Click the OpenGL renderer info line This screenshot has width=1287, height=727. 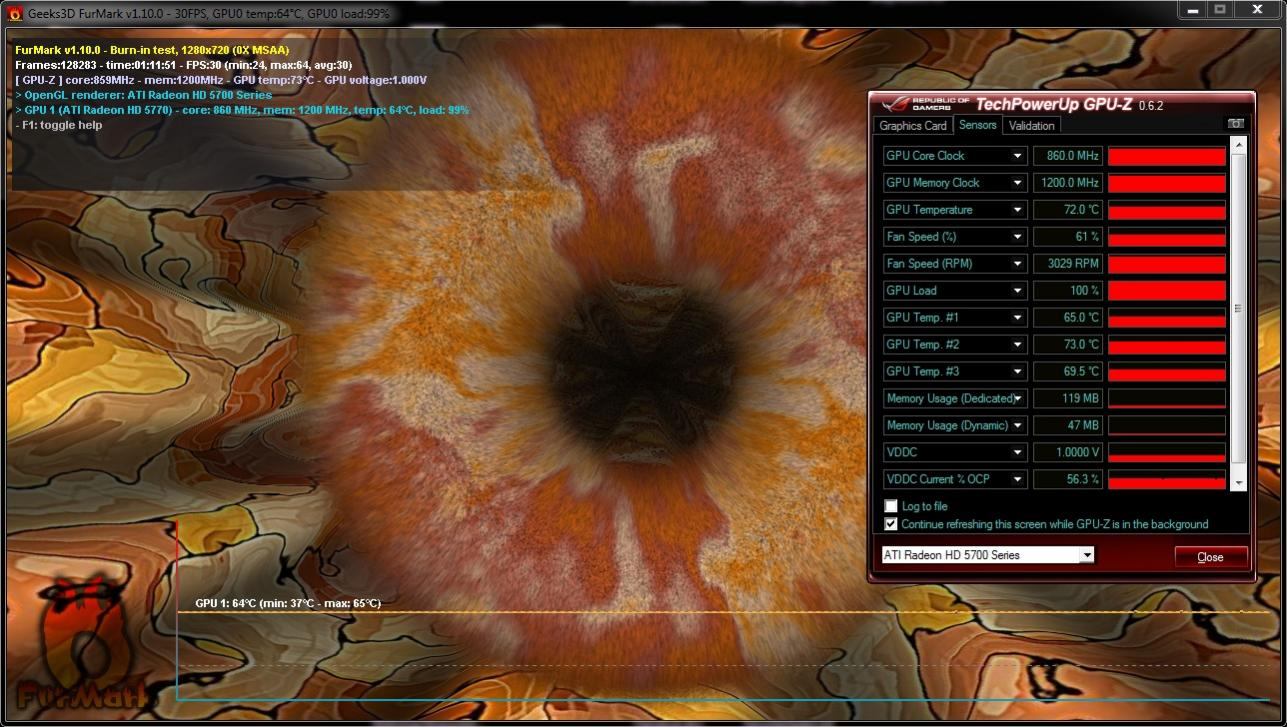point(143,95)
